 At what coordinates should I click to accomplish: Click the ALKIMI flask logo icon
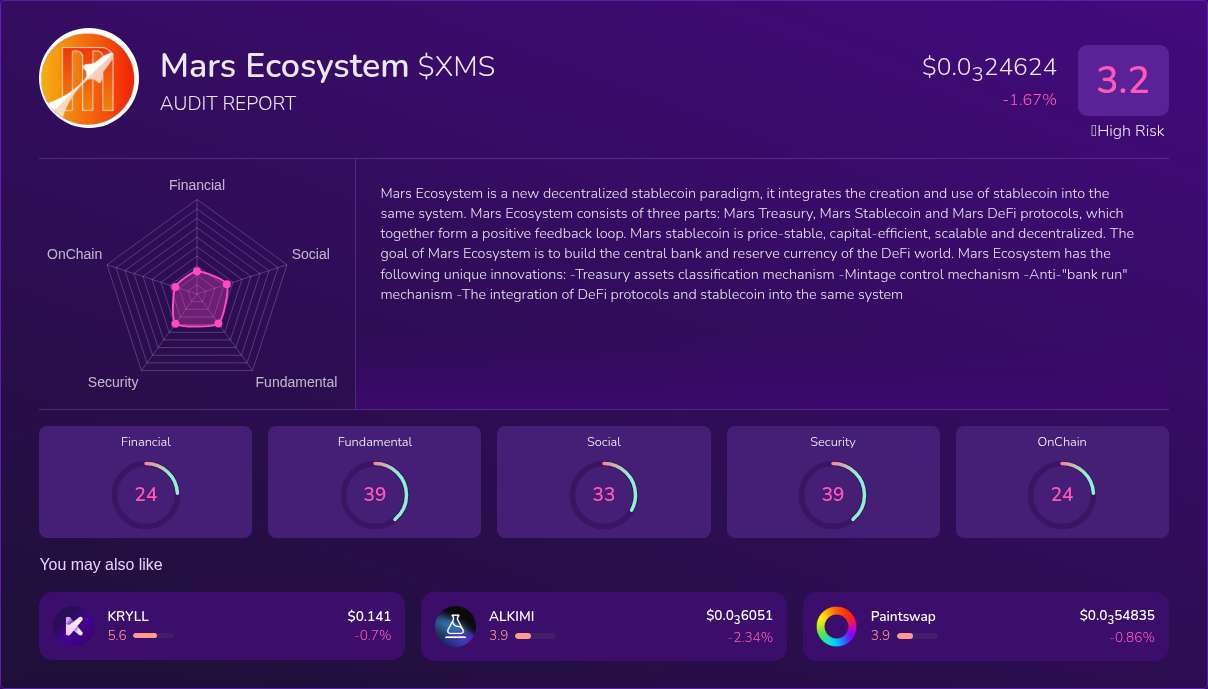(x=455, y=626)
